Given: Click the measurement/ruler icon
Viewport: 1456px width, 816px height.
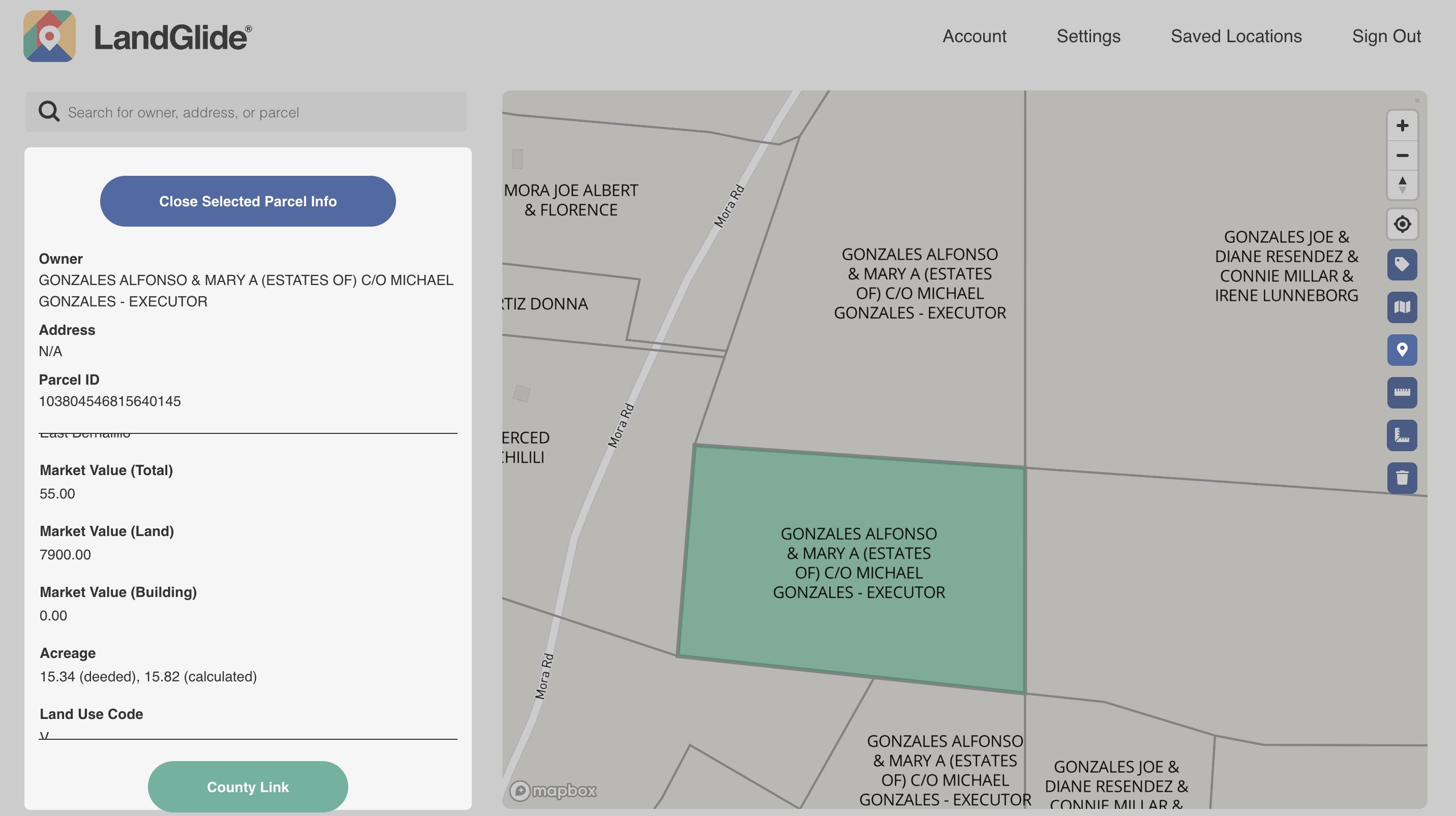Looking at the screenshot, I should coord(1402,392).
